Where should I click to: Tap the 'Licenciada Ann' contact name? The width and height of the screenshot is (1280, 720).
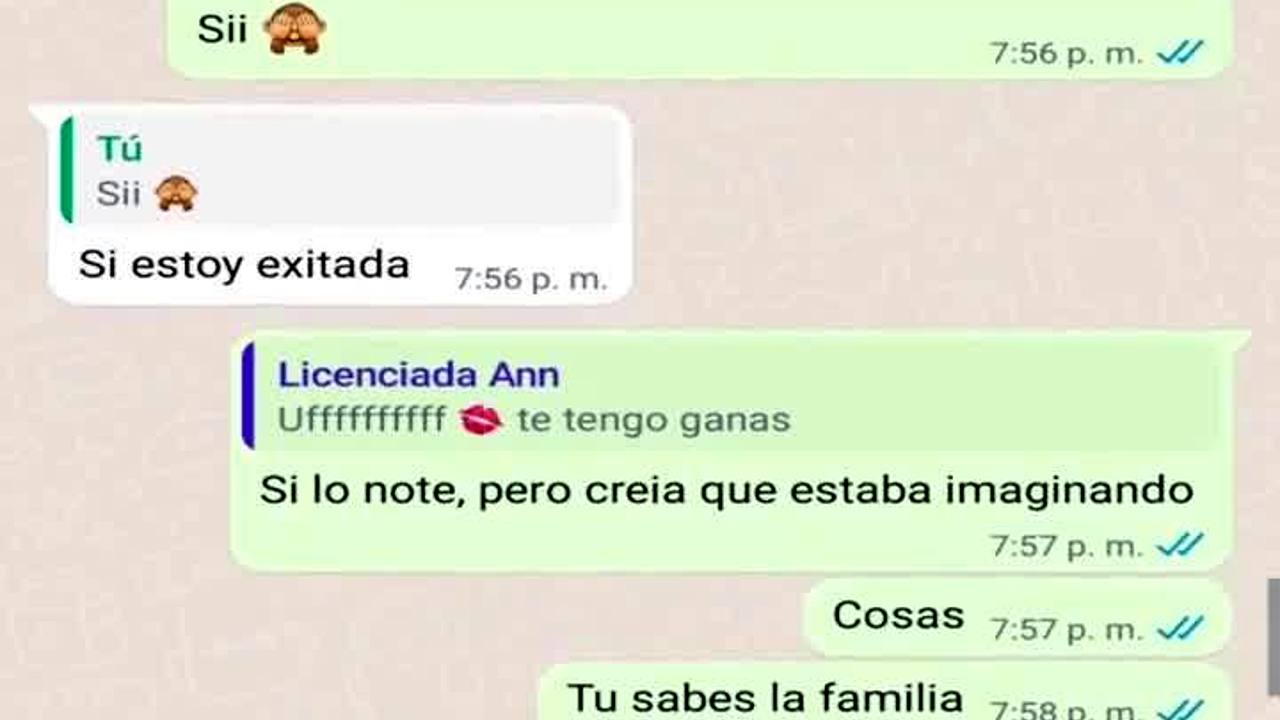pyautogui.click(x=419, y=375)
